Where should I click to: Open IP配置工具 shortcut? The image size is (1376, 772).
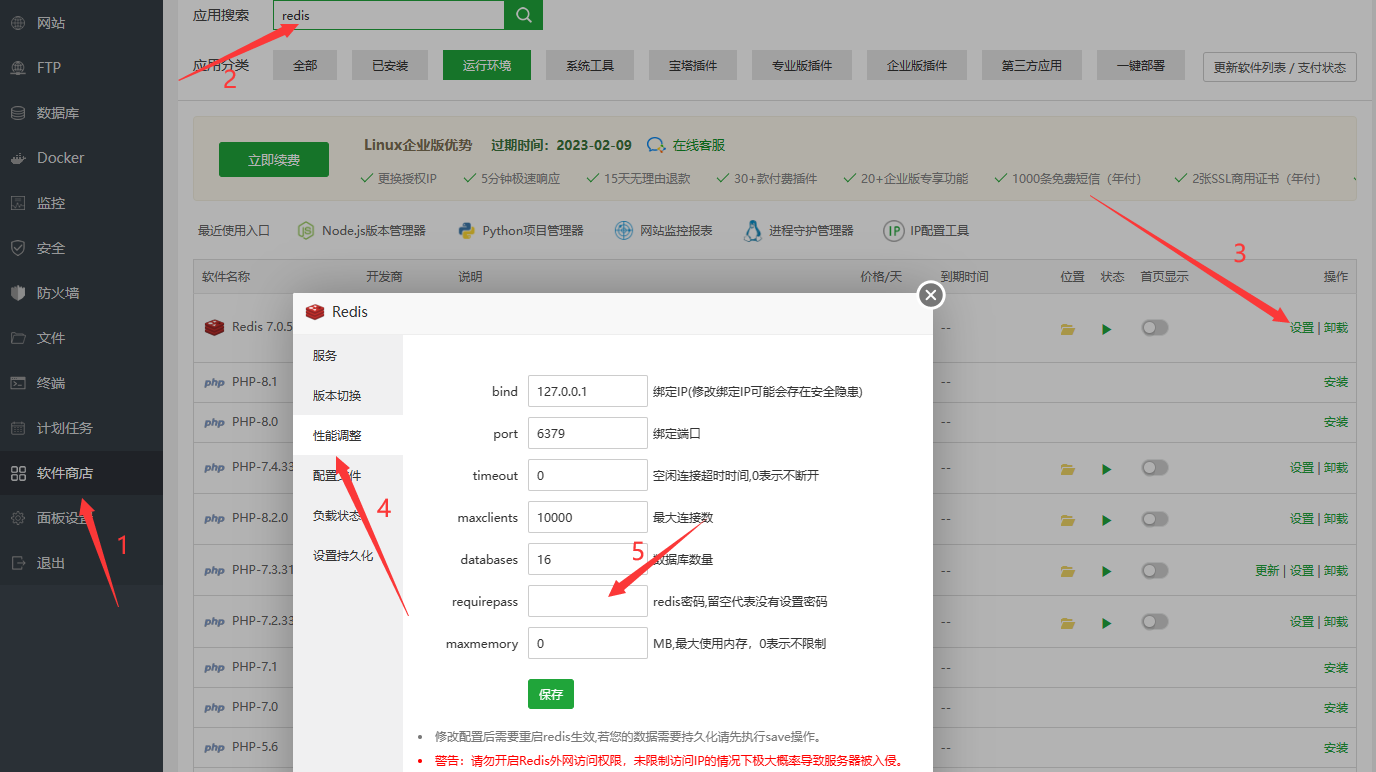tap(926, 230)
